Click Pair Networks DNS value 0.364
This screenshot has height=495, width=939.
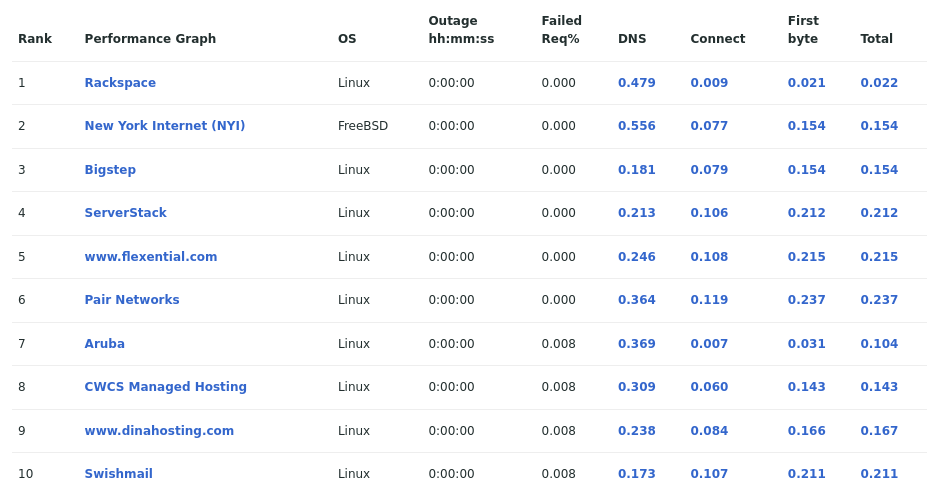637,300
